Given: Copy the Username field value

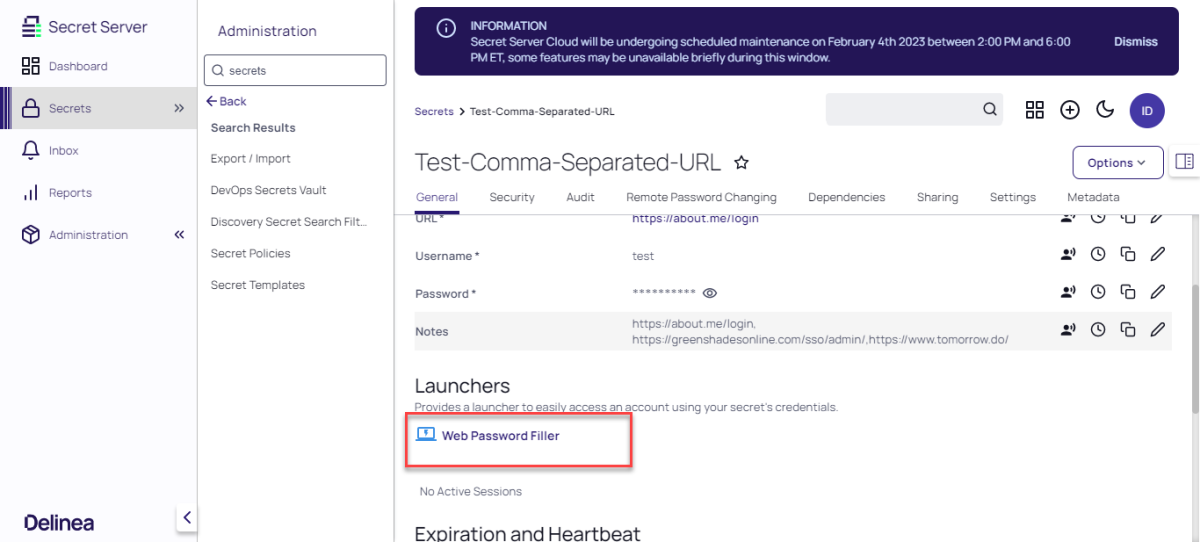Looking at the screenshot, I should coord(1128,255).
